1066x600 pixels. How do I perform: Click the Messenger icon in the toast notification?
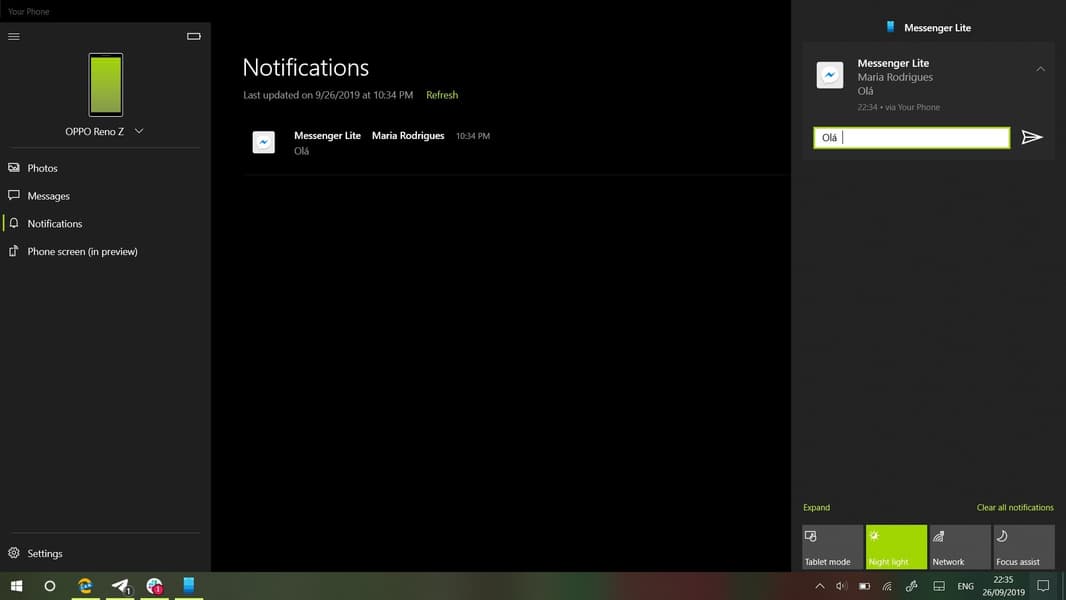(x=829, y=75)
